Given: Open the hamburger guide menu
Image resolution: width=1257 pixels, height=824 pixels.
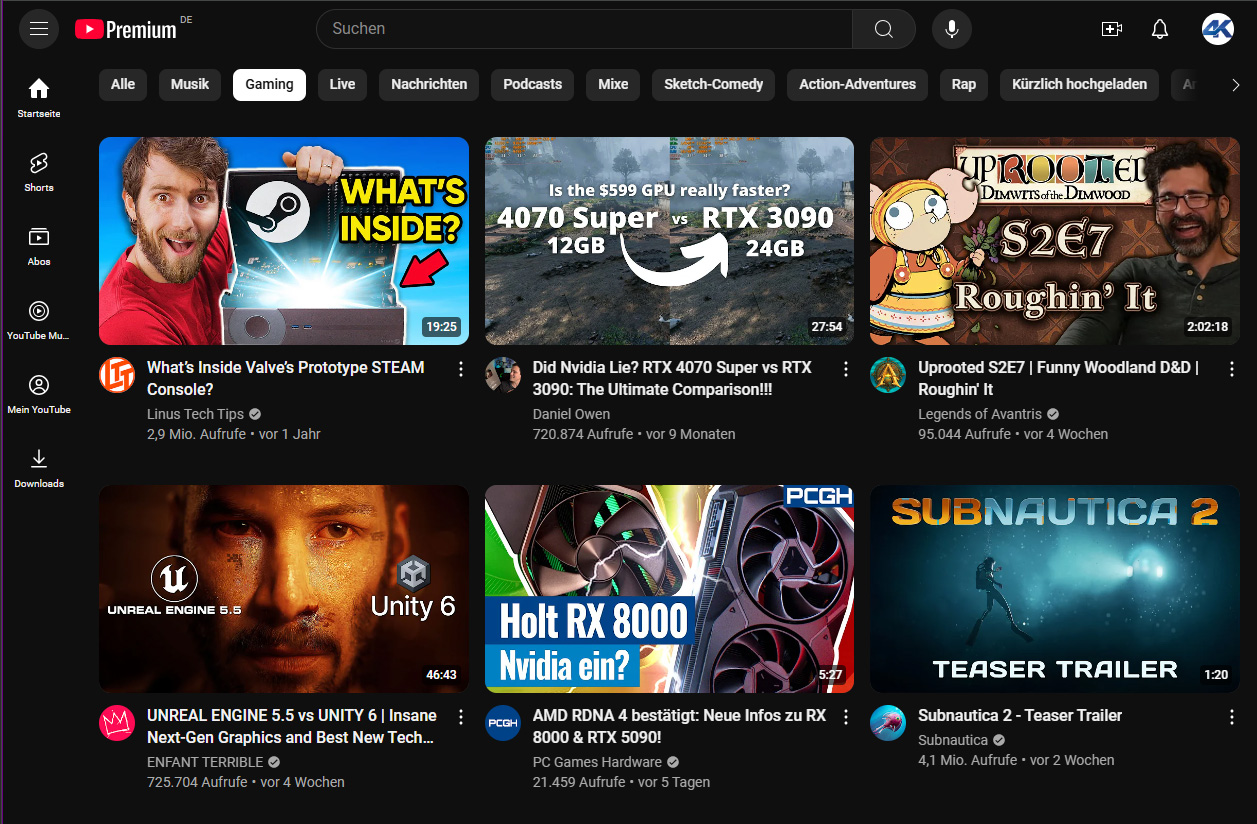Looking at the screenshot, I should point(39,29).
